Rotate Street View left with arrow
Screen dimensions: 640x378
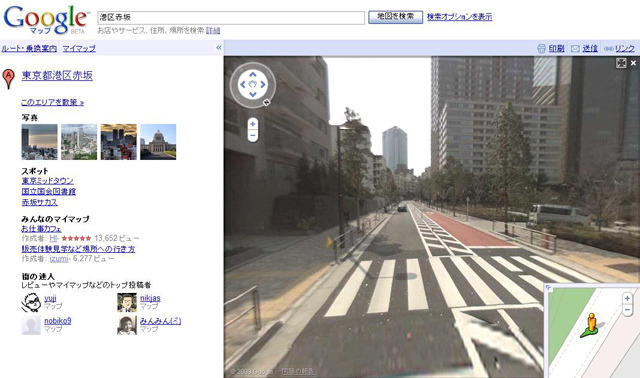(243, 84)
